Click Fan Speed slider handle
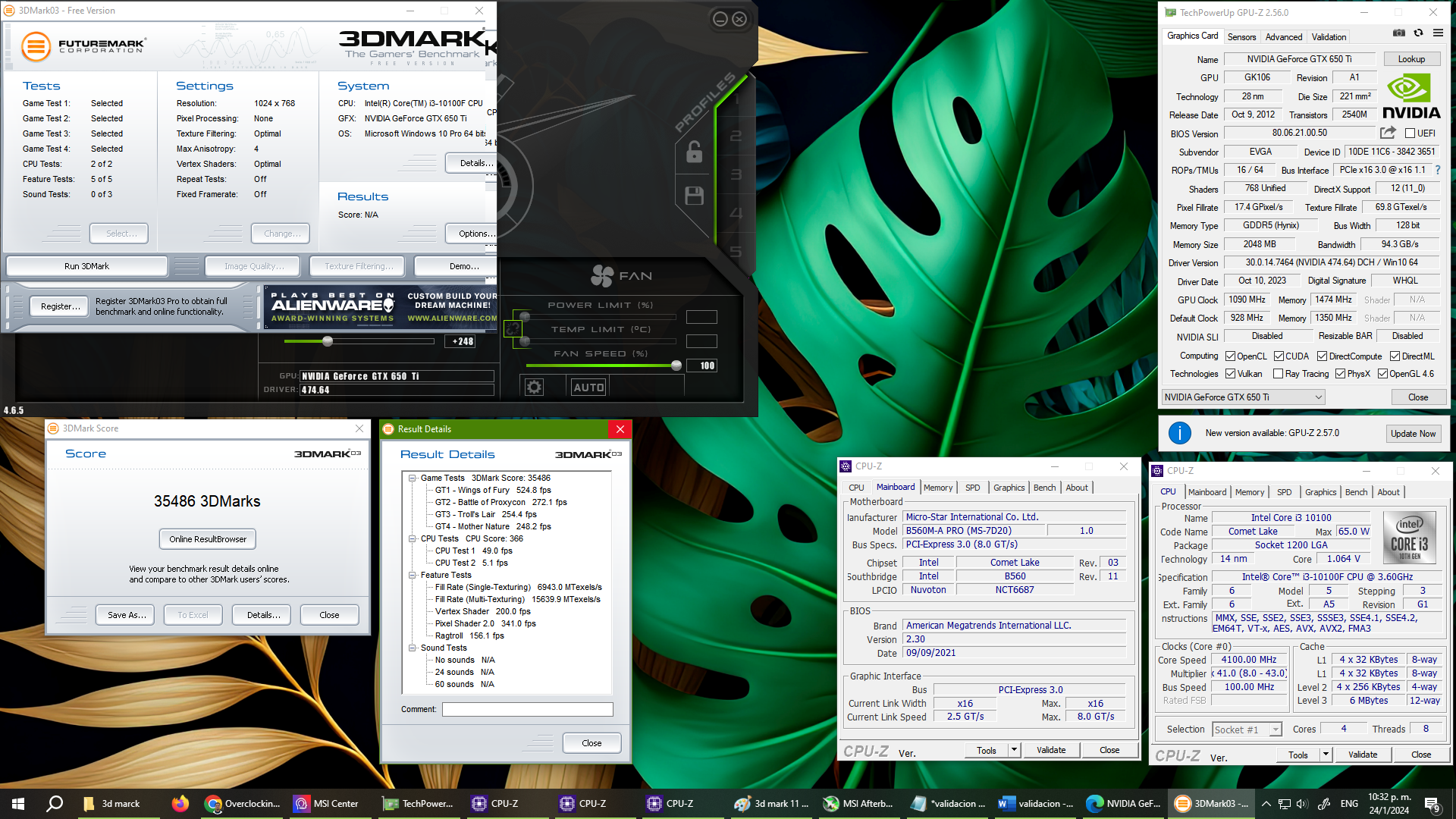This screenshot has width=1456, height=819. [x=676, y=366]
